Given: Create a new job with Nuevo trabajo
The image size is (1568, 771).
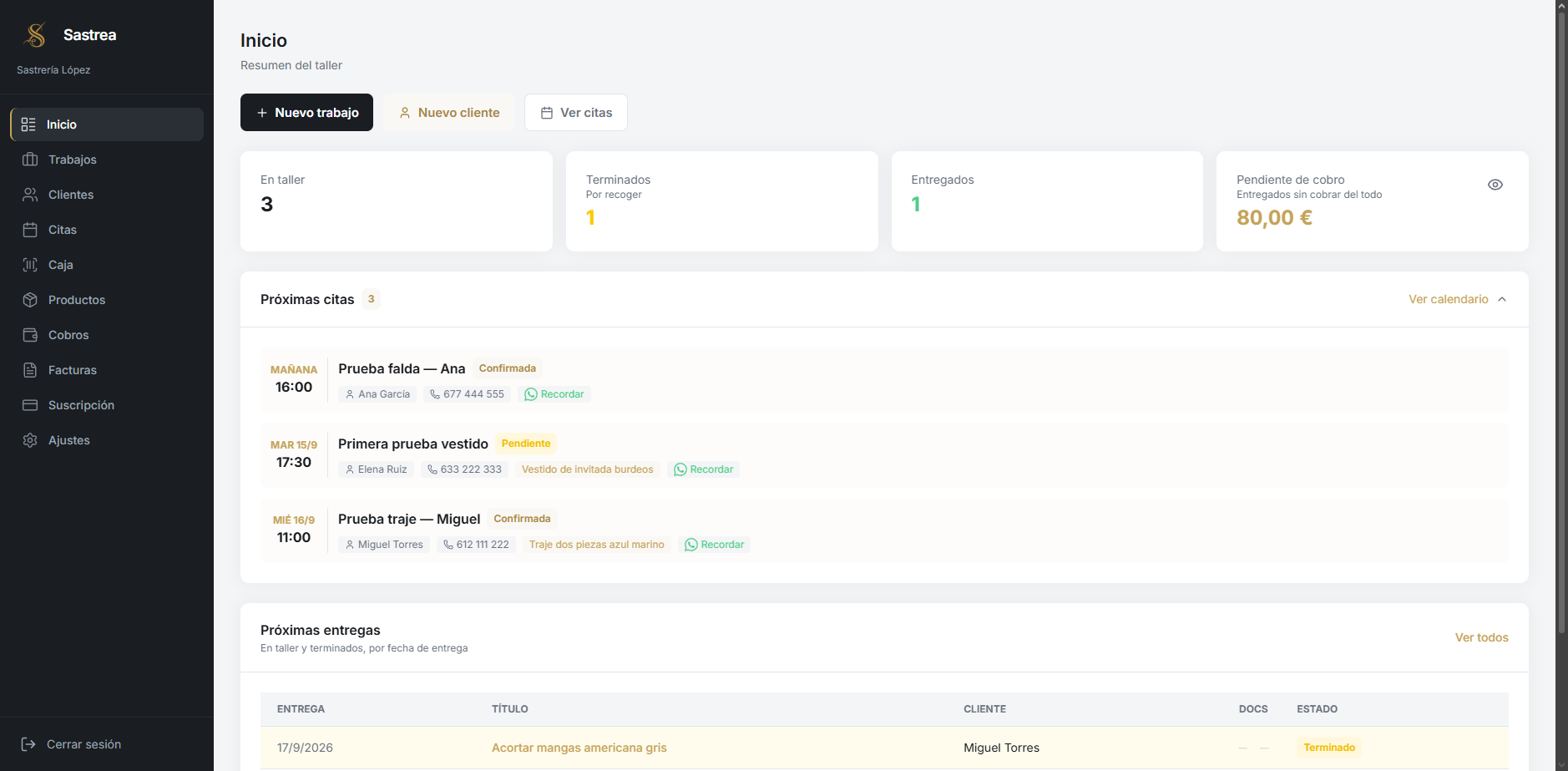Looking at the screenshot, I should click(x=306, y=113).
